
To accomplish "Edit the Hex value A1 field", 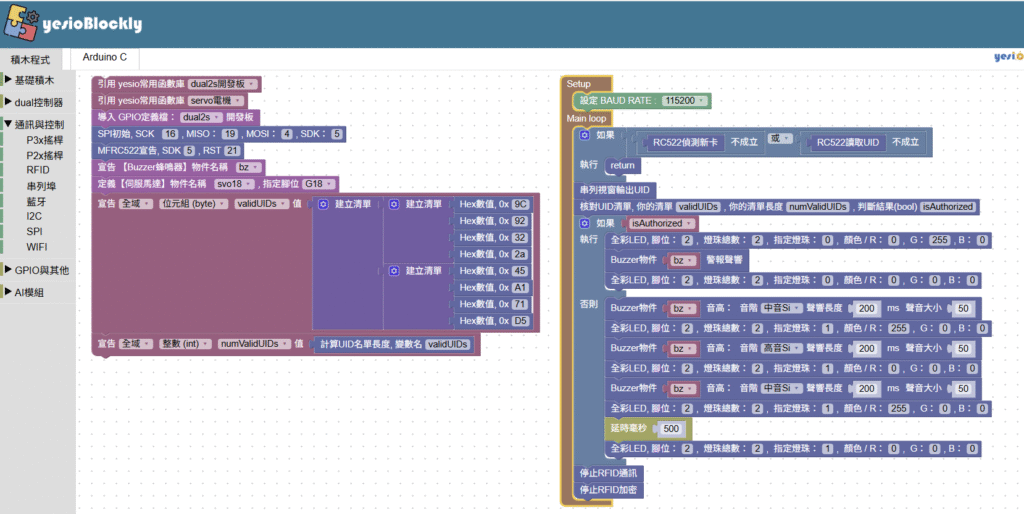I will pyautogui.click(x=520, y=287).
